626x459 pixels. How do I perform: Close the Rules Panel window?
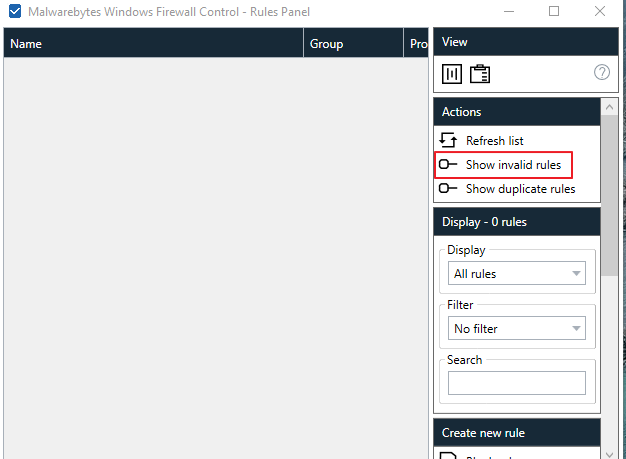coord(600,11)
